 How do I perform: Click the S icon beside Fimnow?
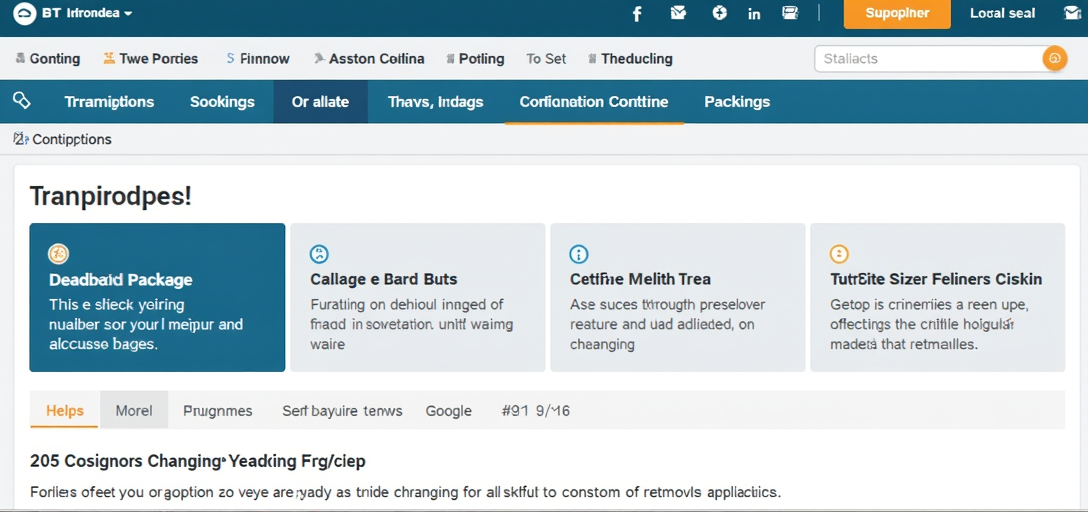[x=230, y=59]
